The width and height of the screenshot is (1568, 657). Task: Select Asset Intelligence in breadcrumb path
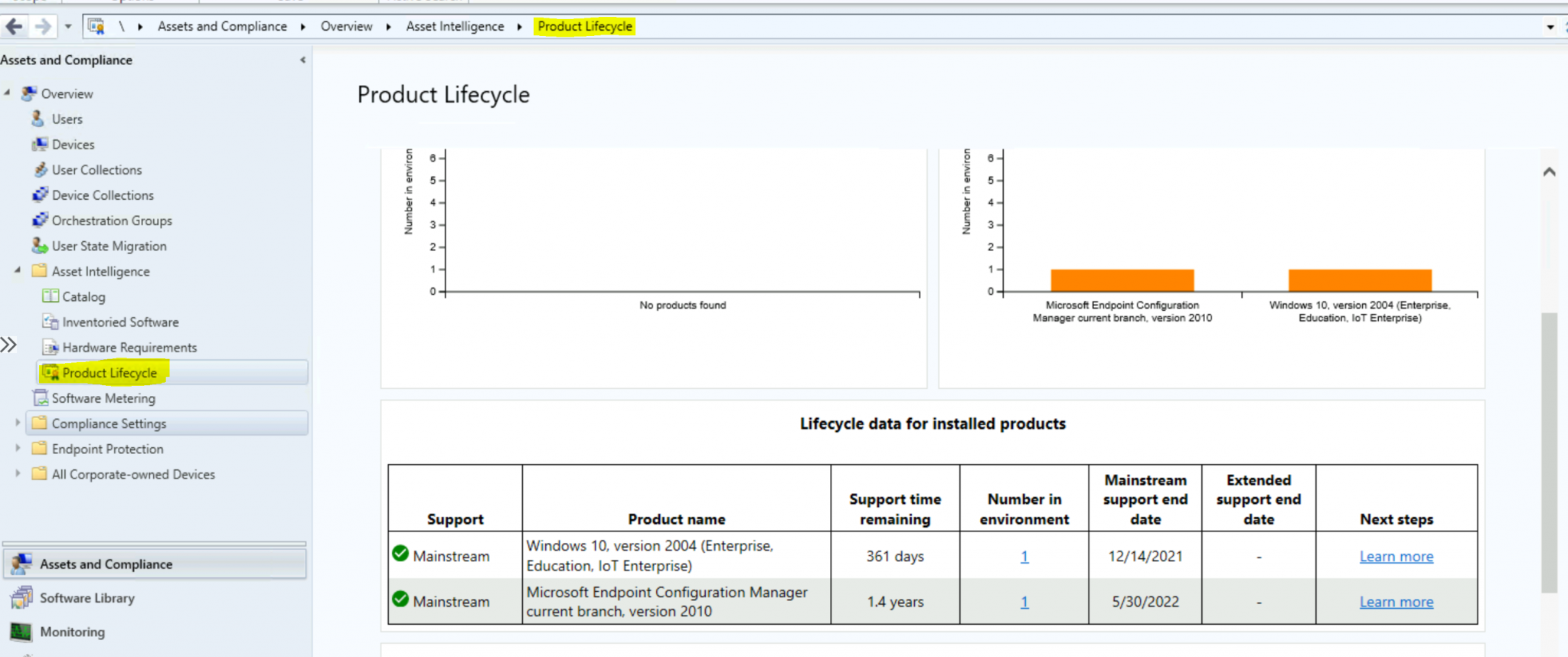click(x=455, y=26)
